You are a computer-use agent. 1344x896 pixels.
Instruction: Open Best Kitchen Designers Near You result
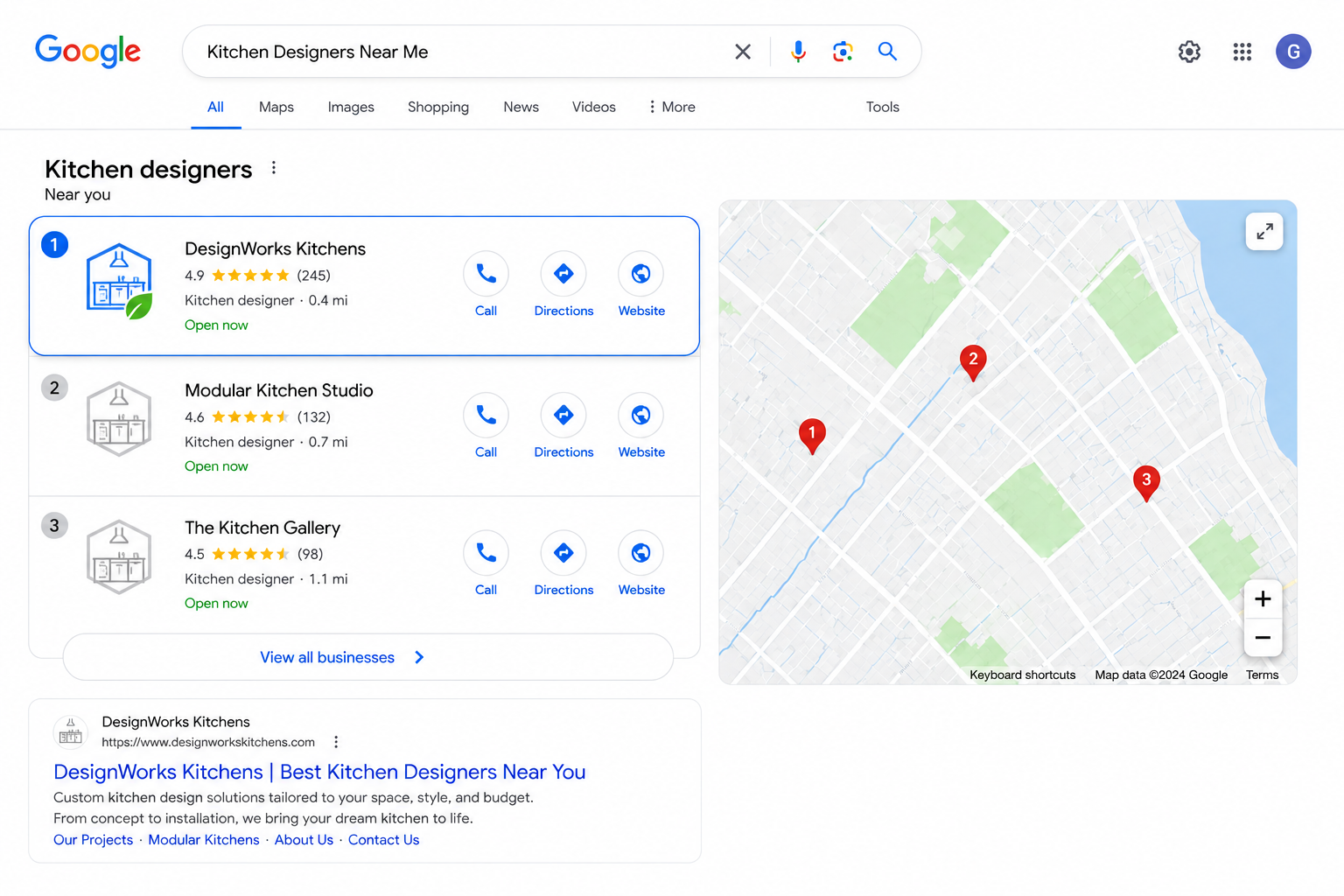(x=319, y=772)
